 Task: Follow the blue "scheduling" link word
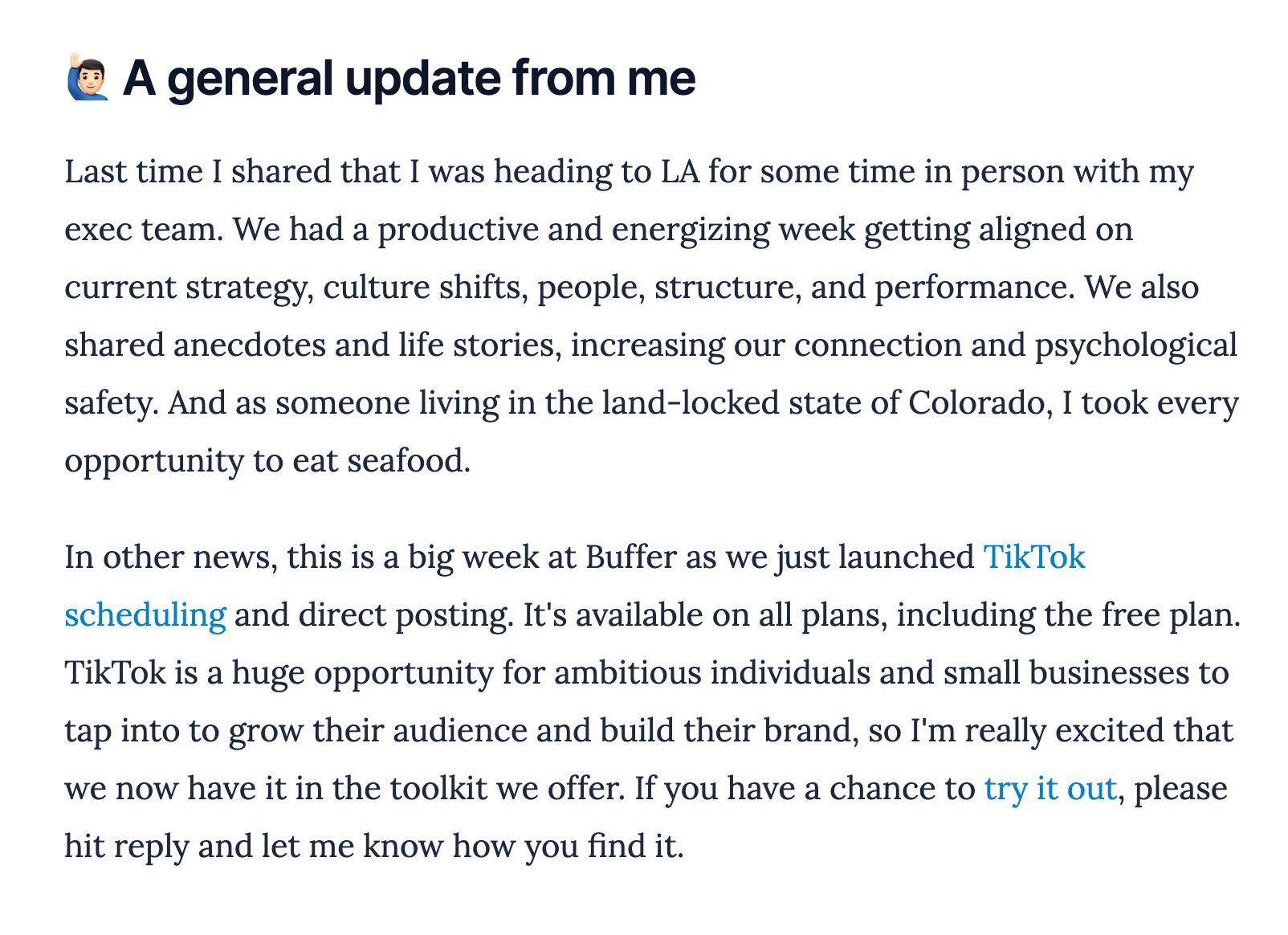[145, 615]
